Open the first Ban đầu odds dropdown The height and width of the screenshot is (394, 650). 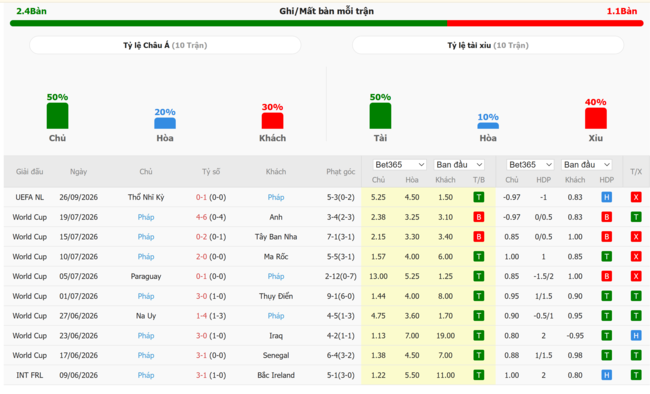click(459, 165)
